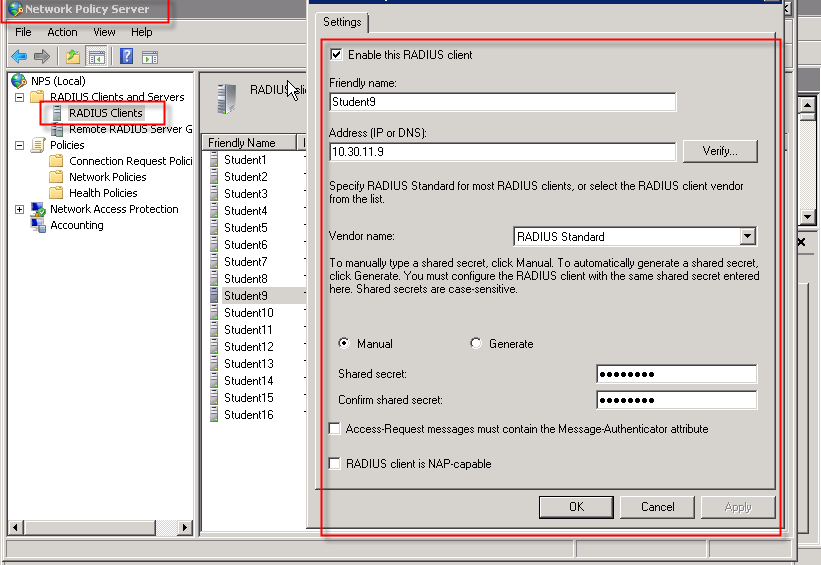The height and width of the screenshot is (565, 821).
Task: Click the Network Access Protection icon
Action: 38,209
